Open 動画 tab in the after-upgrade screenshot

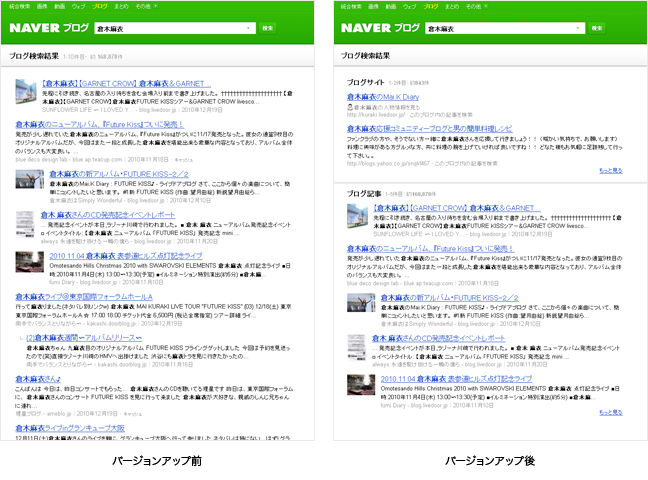coord(391,6)
